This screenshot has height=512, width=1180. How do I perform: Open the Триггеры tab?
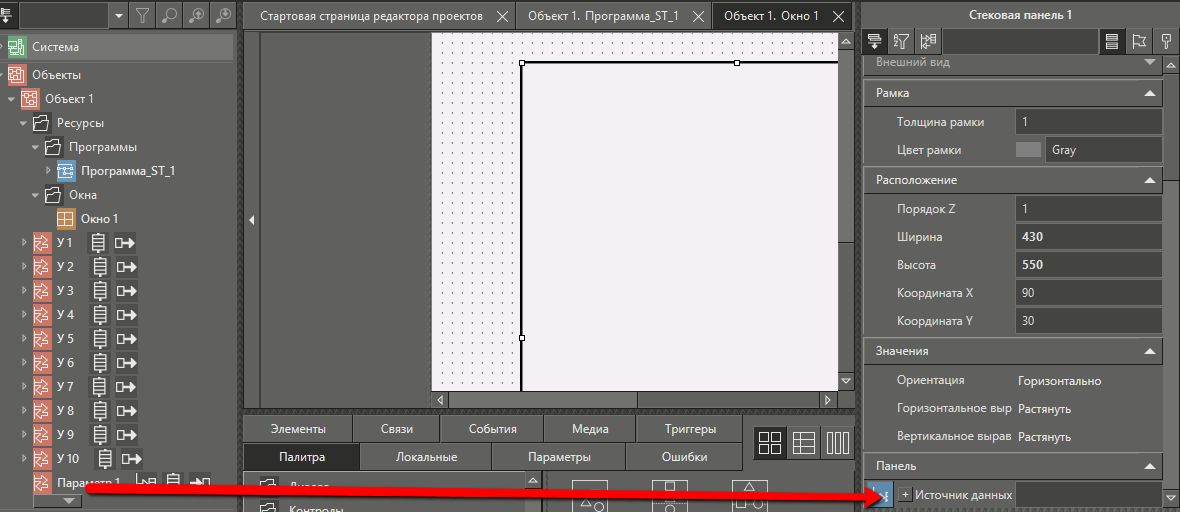coord(689,429)
